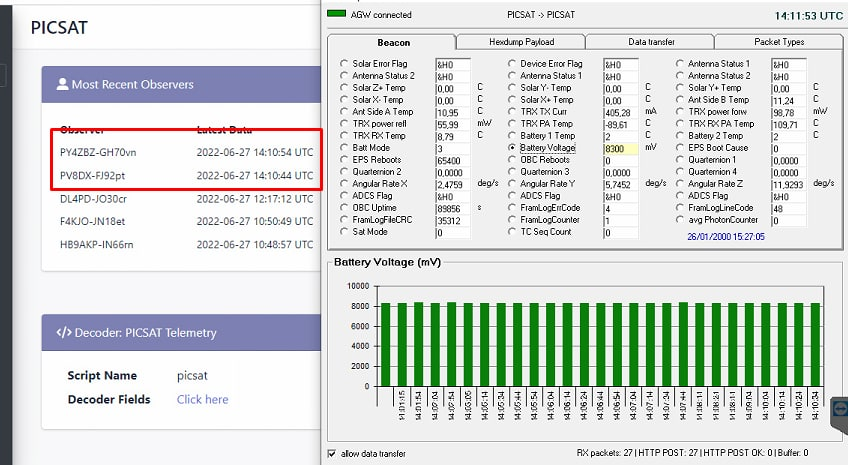Select the Ant Side B Temp radio button

[x=679, y=99]
